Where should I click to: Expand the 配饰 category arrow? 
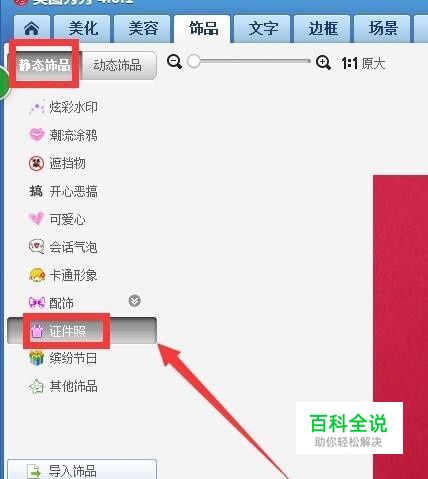point(135,301)
